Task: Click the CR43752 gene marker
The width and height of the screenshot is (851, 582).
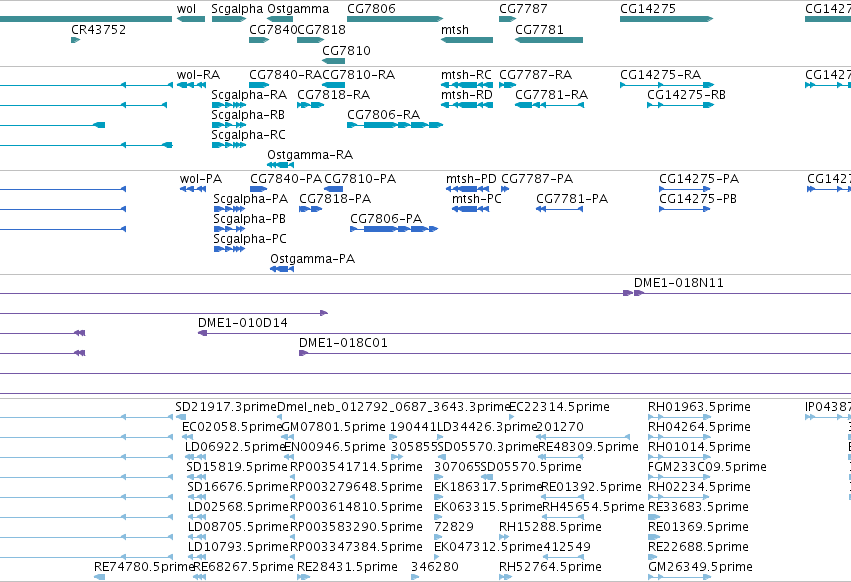Action: [x=75, y=40]
